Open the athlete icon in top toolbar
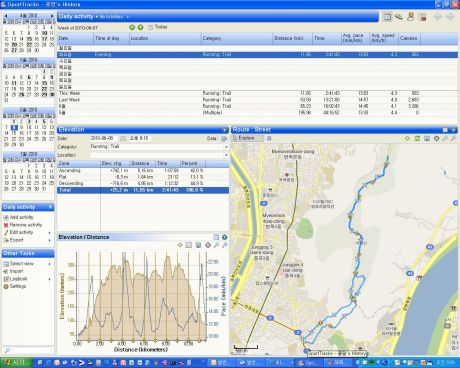The width and height of the screenshot is (460, 368). coord(410,17)
